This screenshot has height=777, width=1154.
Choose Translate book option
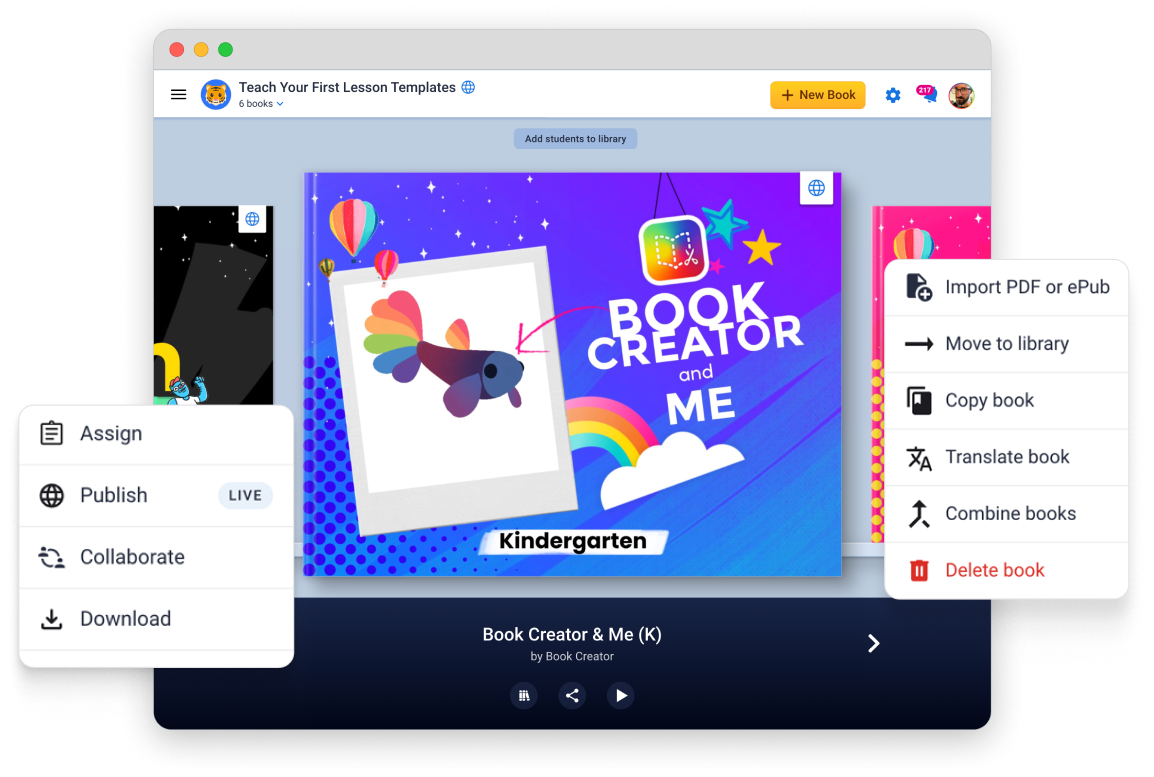(1006, 457)
